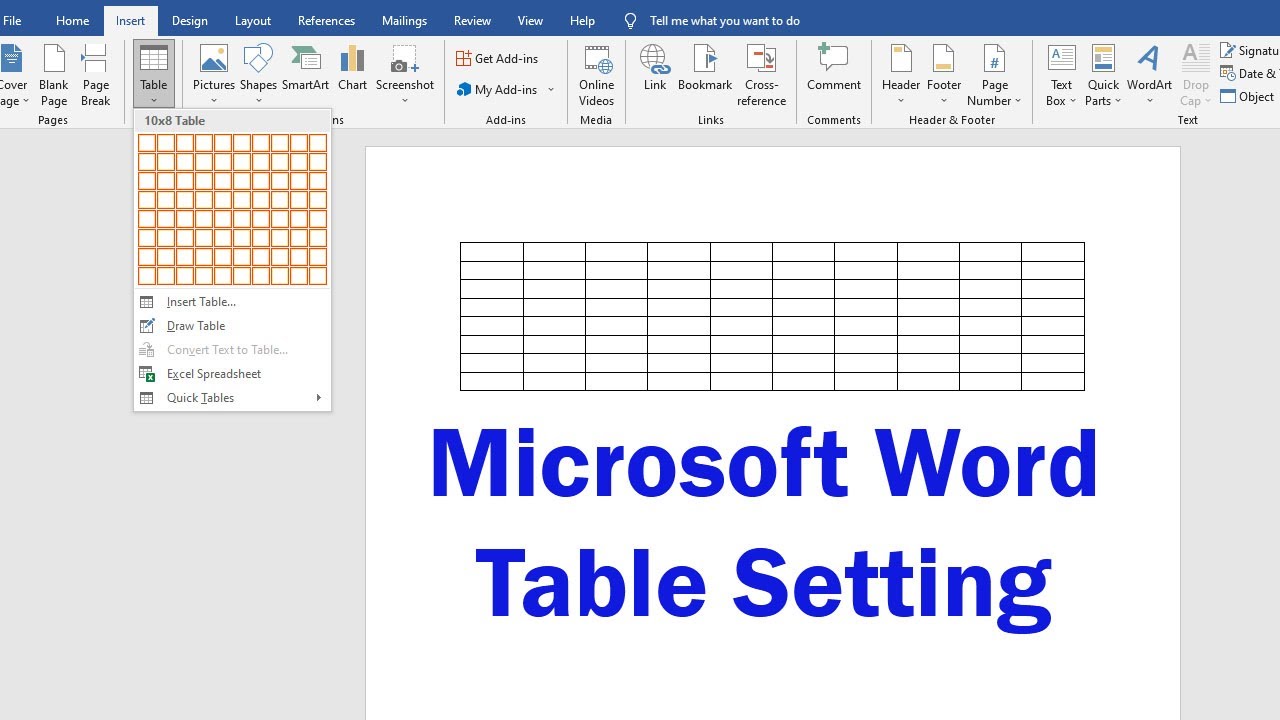Choose Excel Spreadsheet from menu
The width and height of the screenshot is (1280, 720).
232,374
